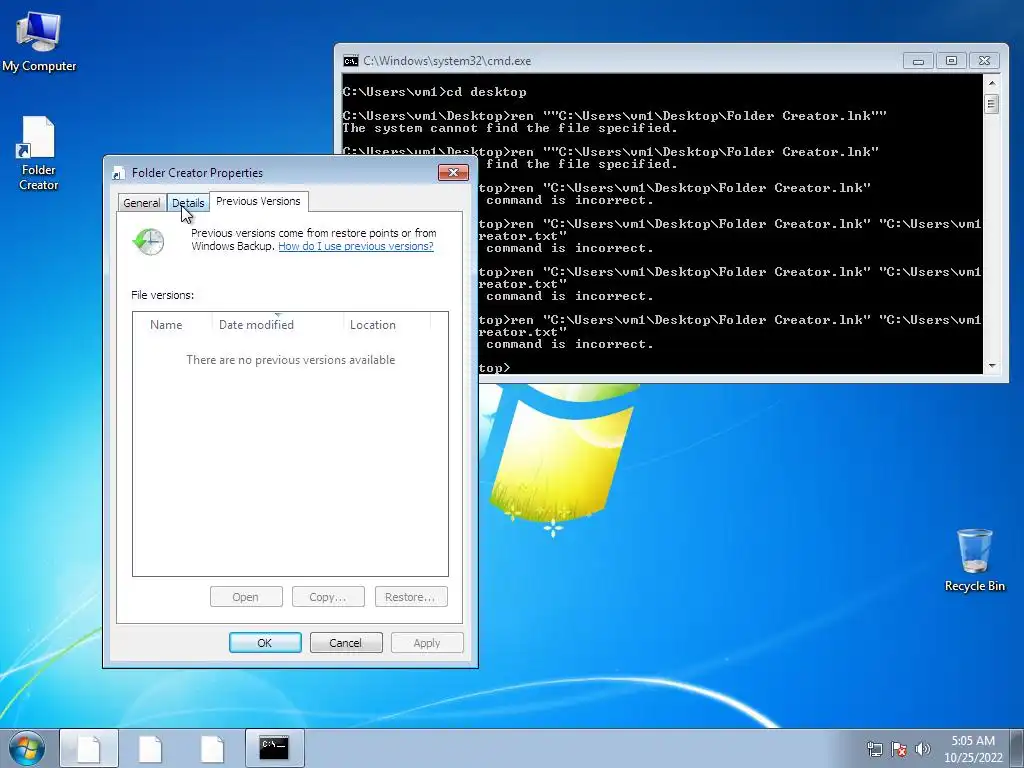Switch to the General tab
Image resolution: width=1024 pixels, height=768 pixels.
tap(142, 203)
